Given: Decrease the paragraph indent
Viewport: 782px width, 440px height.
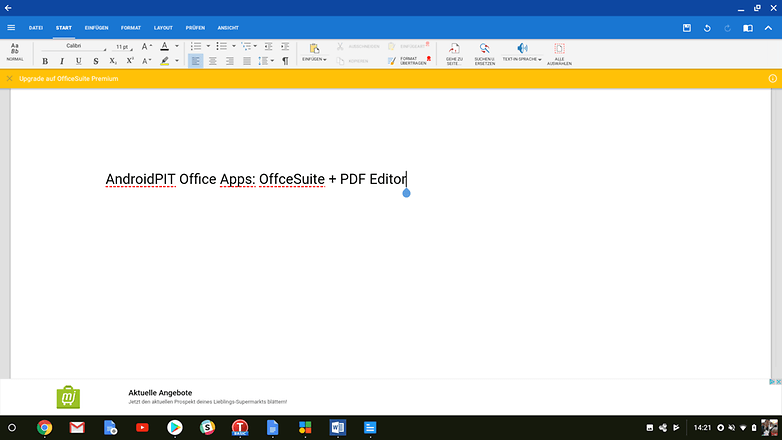Looking at the screenshot, I should pyautogui.click(x=268, y=46).
